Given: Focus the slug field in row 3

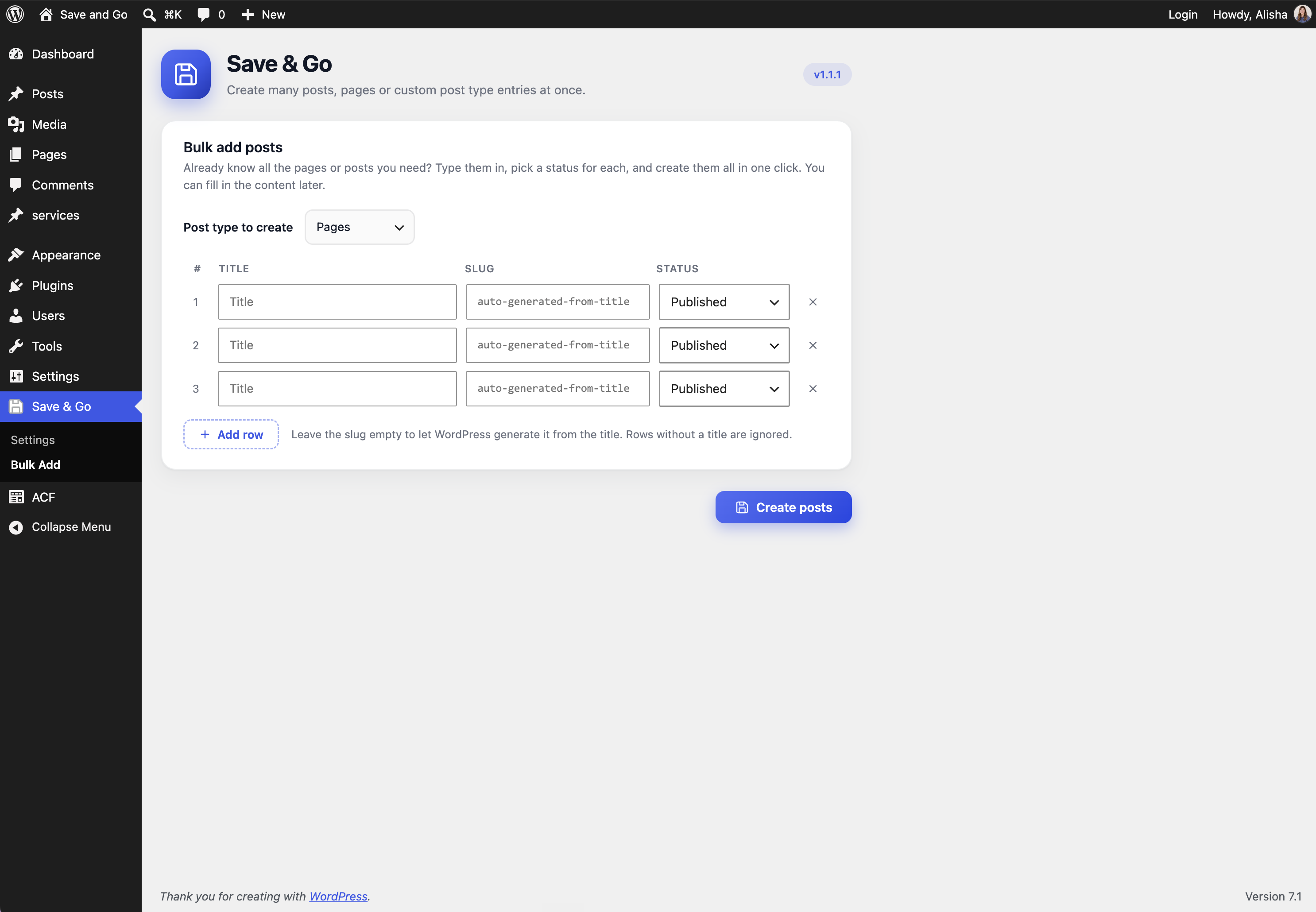Looking at the screenshot, I should (x=558, y=389).
